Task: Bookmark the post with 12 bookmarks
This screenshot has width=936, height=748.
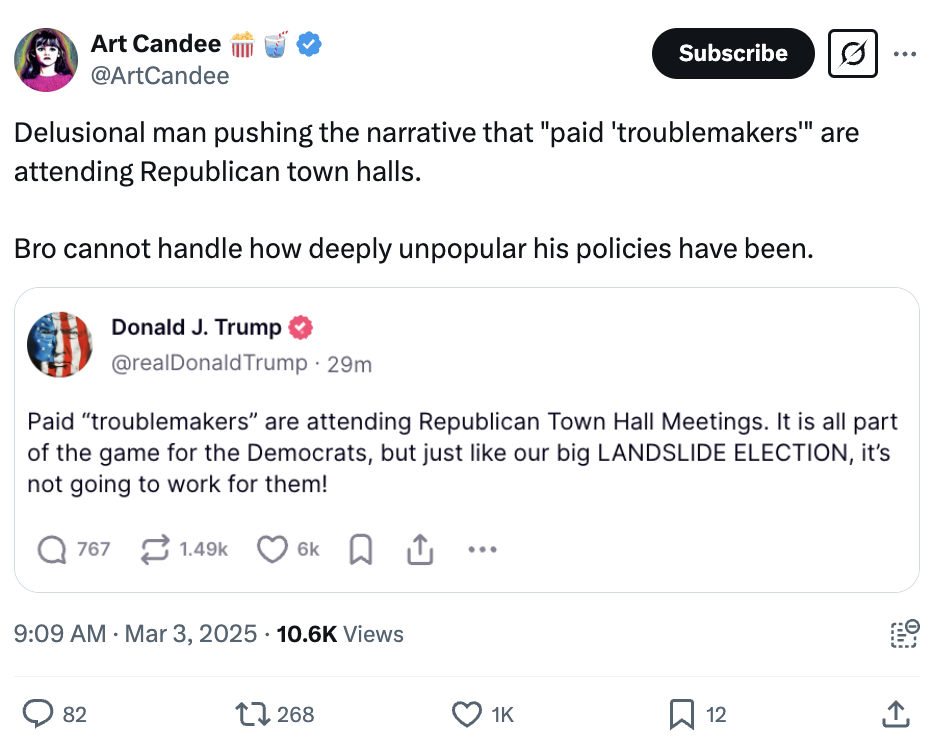Action: pos(681,714)
